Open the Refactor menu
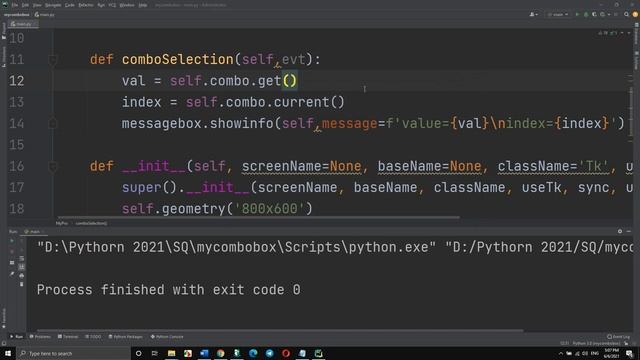Image resolution: width=640 pixels, height=360 pixels. (x=86, y=5)
